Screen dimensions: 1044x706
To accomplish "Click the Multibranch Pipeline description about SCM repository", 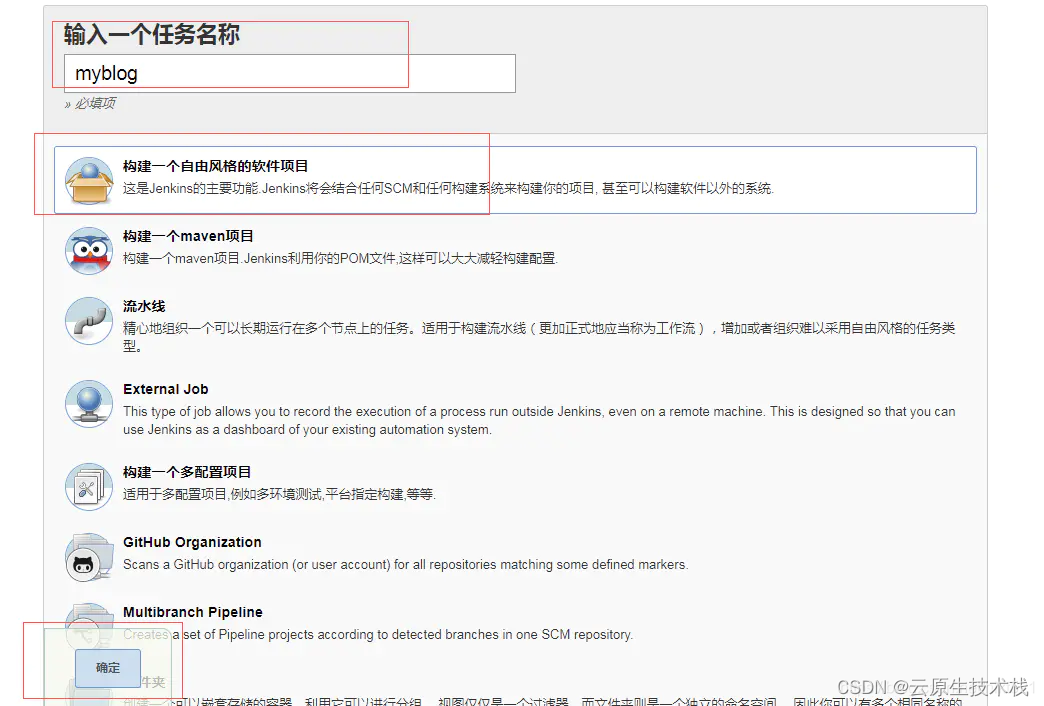I will 378,635.
